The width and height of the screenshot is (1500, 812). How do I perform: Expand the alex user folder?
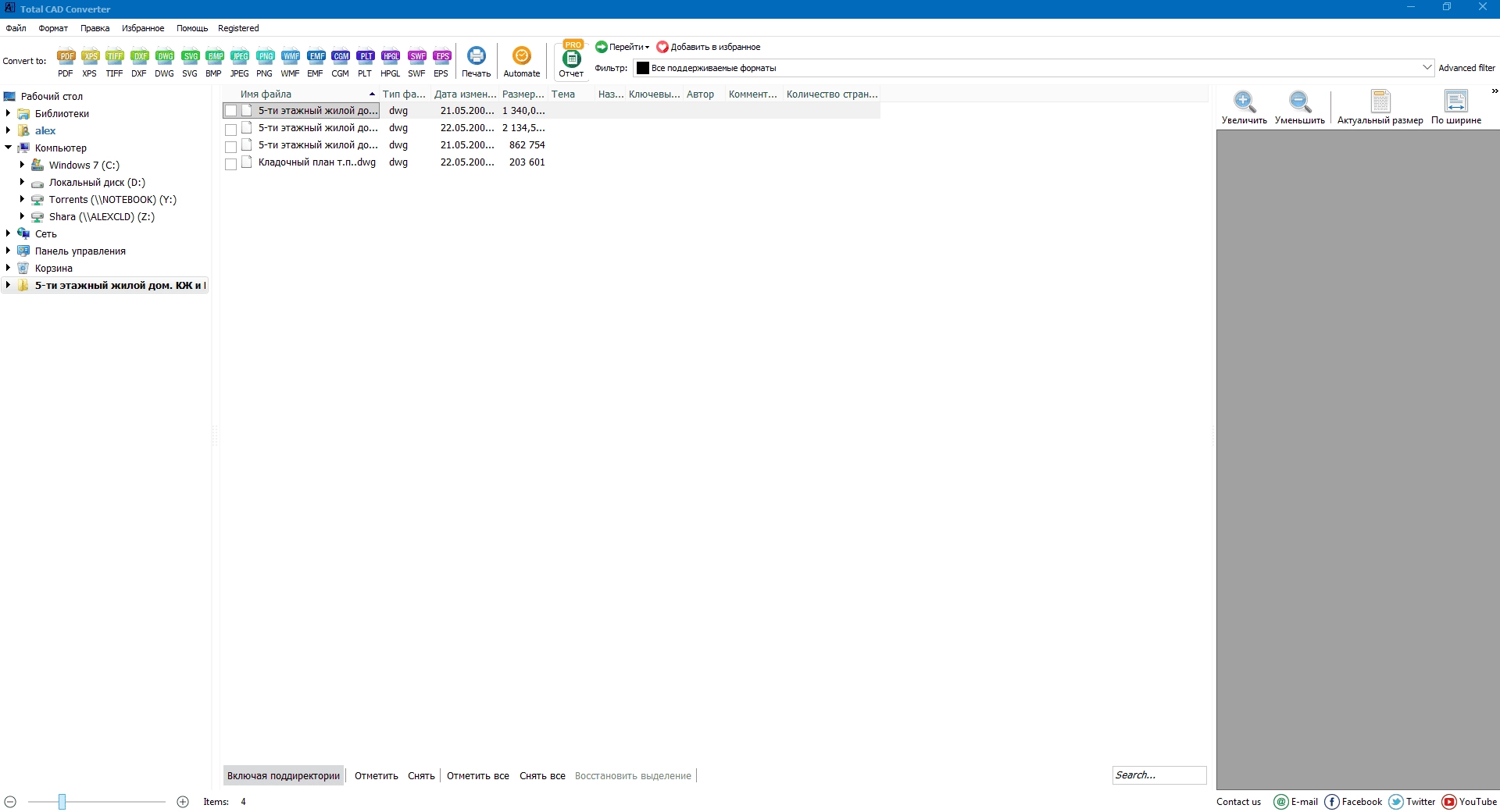[8, 130]
